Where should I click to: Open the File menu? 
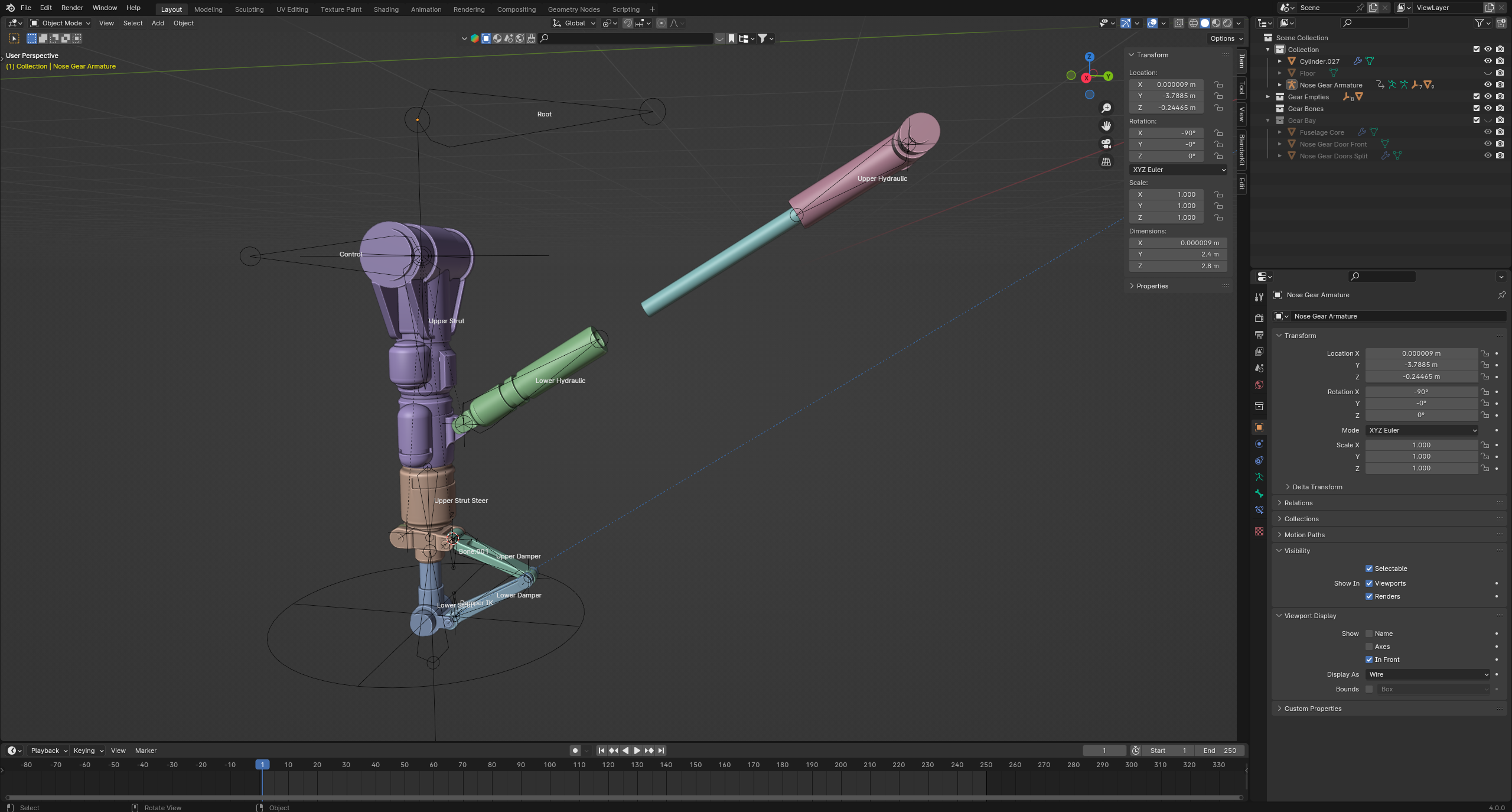[x=26, y=8]
